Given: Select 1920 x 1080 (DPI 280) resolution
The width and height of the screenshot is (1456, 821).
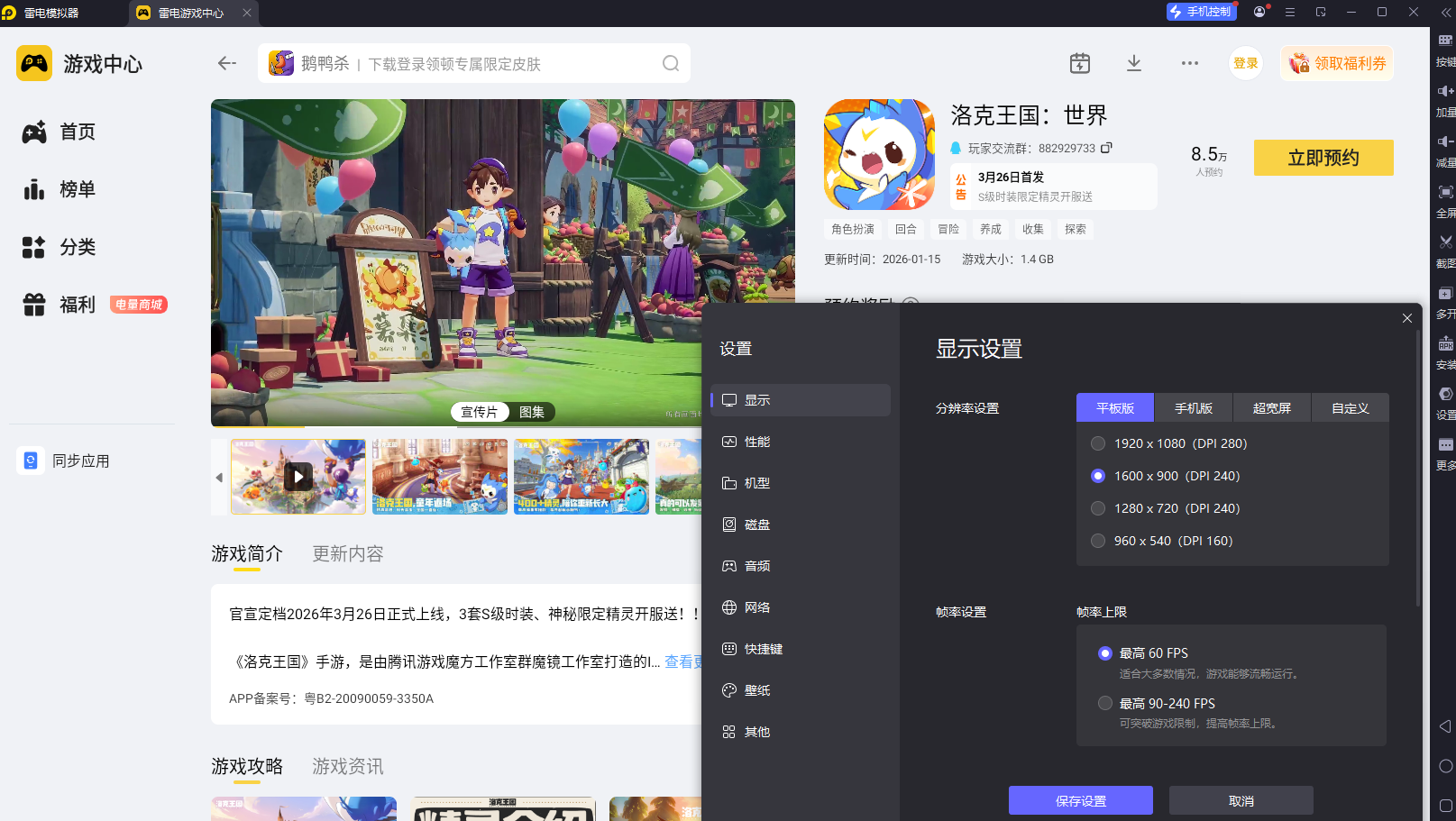Looking at the screenshot, I should [1168, 443].
